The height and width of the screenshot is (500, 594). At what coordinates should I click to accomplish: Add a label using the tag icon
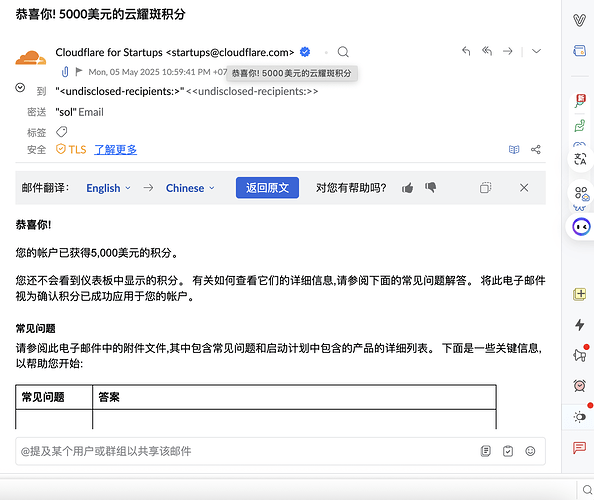(x=62, y=132)
